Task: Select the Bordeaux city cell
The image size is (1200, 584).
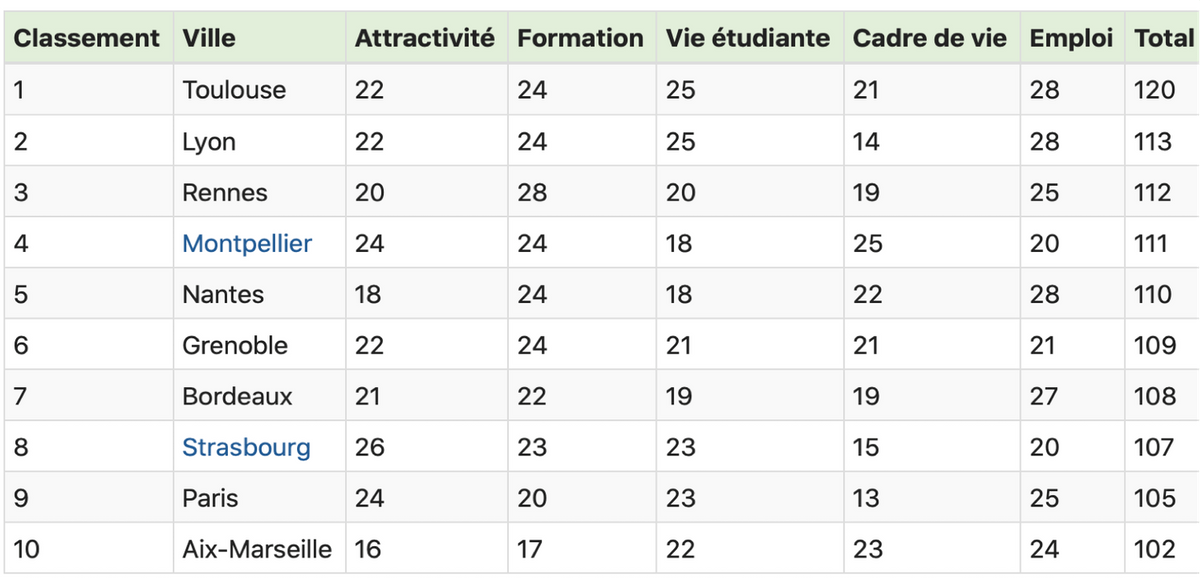Action: coord(259,396)
